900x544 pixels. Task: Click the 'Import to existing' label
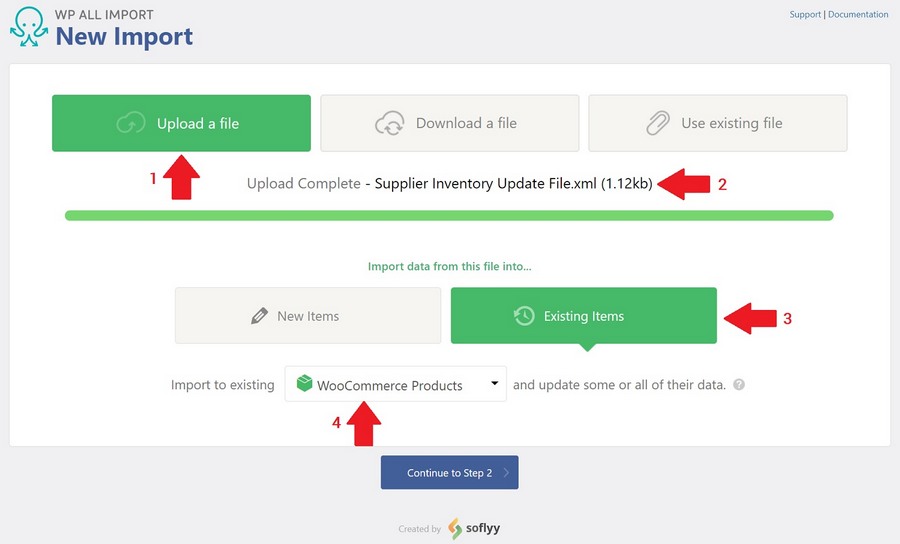point(223,384)
